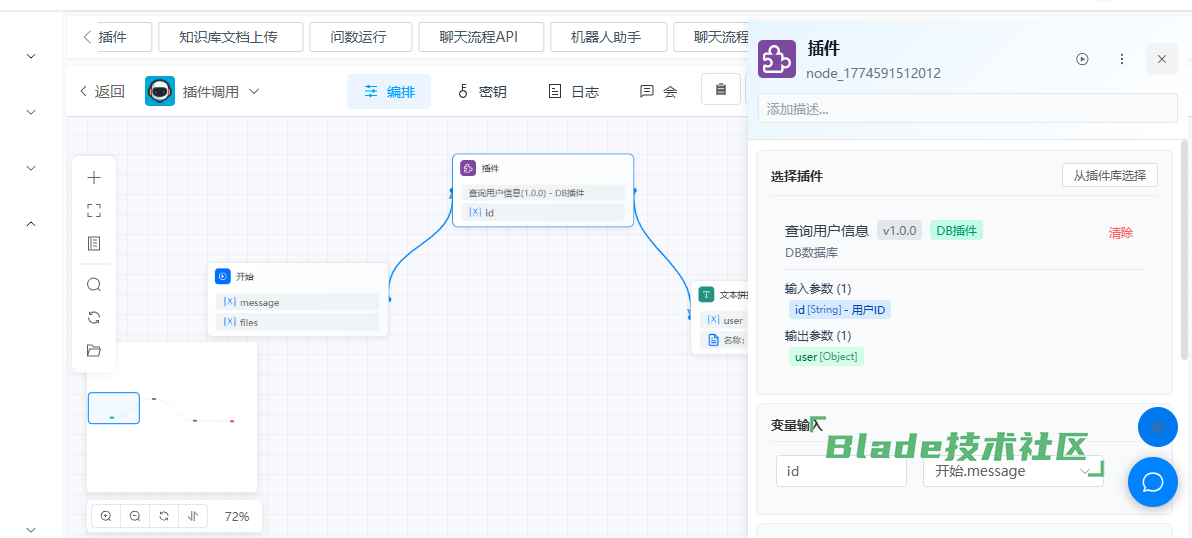Screen dimensions: 1192x538
Task: Click the 添加描述 description input field
Action: click(x=967, y=108)
